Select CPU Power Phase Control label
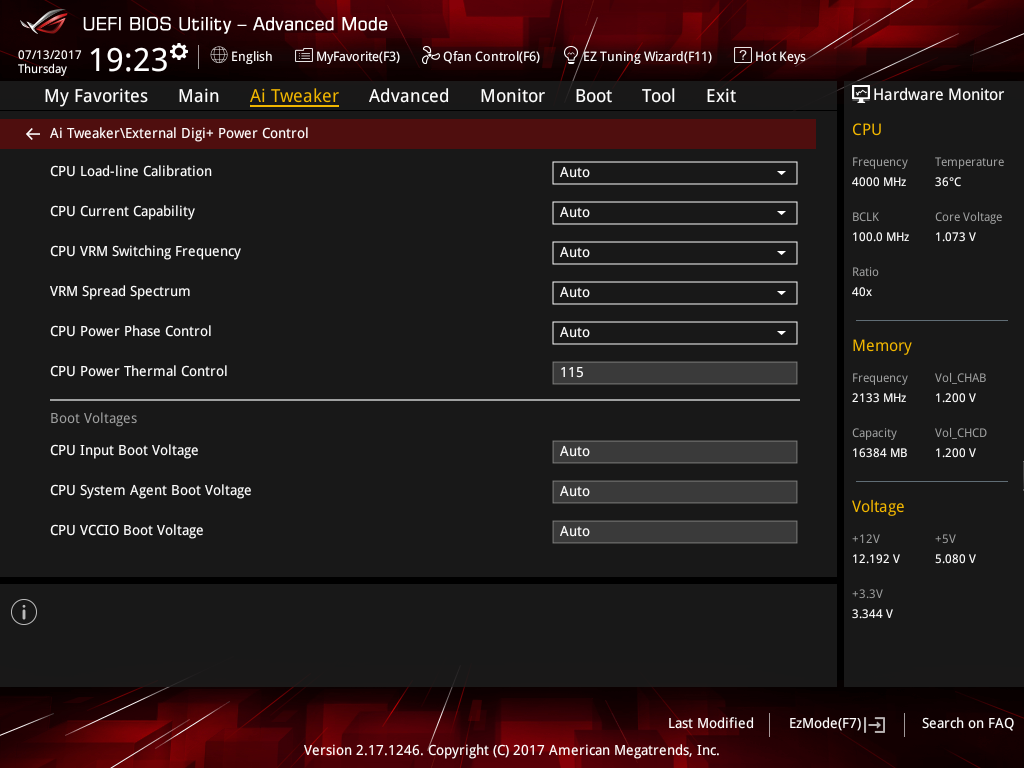The width and height of the screenshot is (1024, 768). pyautogui.click(x=131, y=331)
